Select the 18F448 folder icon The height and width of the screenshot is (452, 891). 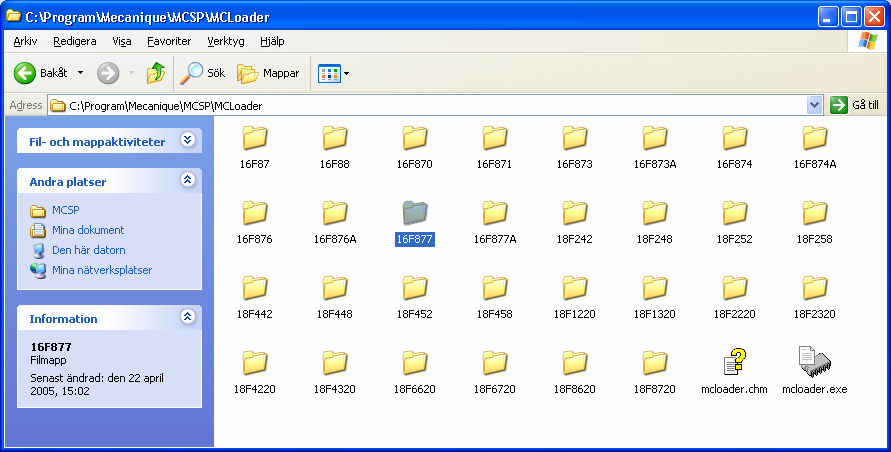pos(335,288)
